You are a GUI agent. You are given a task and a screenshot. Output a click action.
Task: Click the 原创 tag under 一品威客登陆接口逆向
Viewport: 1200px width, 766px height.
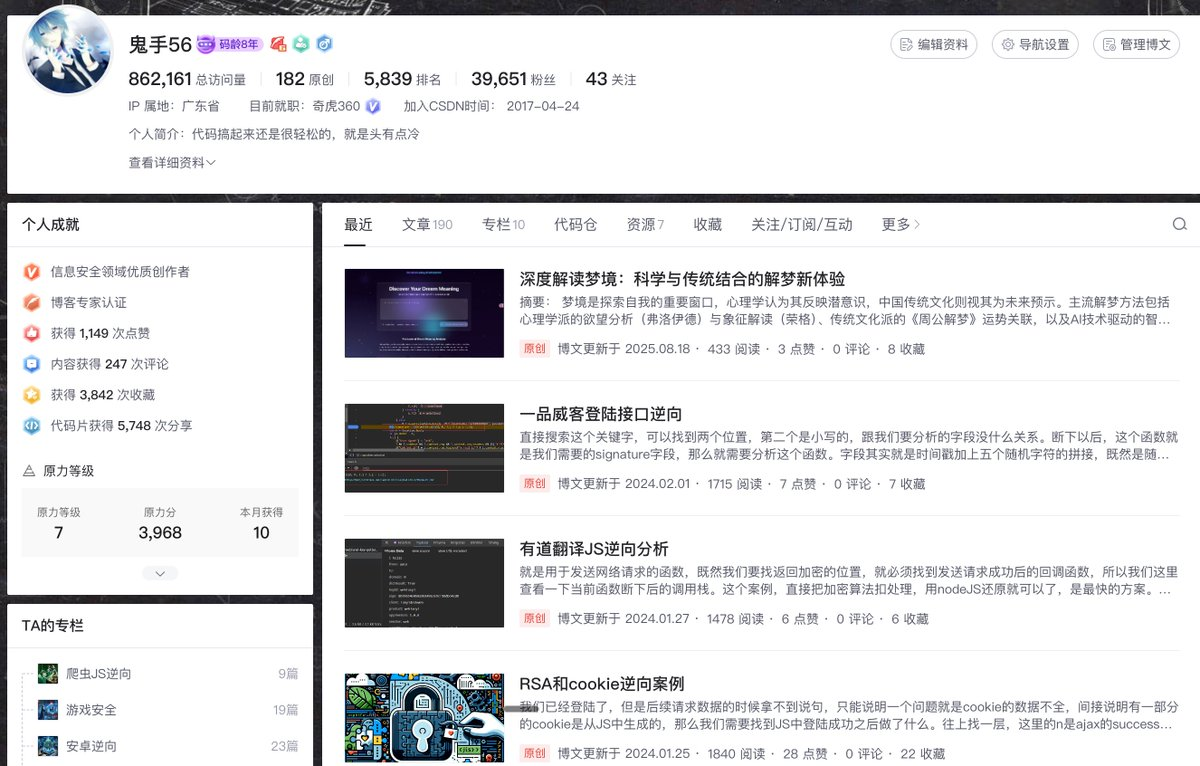pos(535,484)
